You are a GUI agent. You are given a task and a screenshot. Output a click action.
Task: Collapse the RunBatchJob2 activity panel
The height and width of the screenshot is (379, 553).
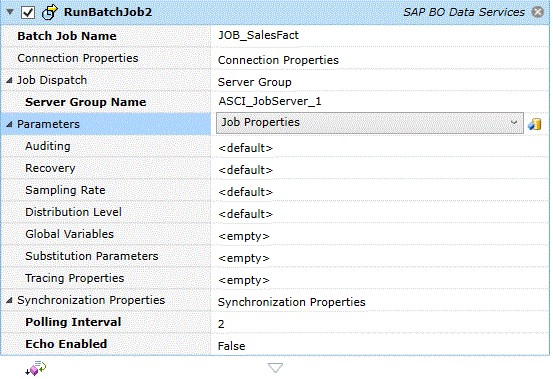pyautogui.click(x=10, y=12)
